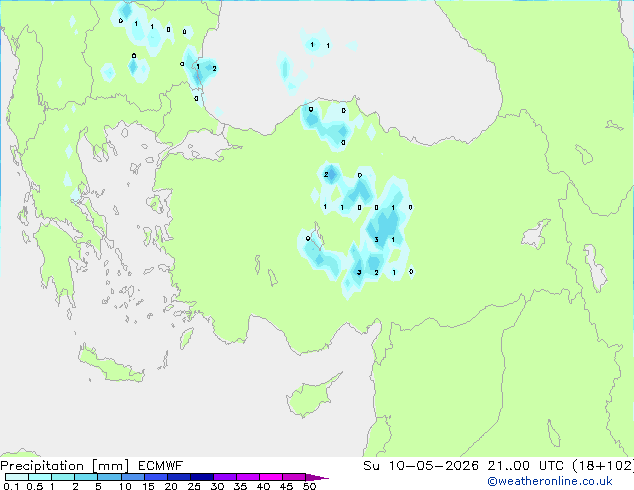This screenshot has height=490, width=634.
Task: Click the '0.5' legend scale label
Action: point(34,486)
